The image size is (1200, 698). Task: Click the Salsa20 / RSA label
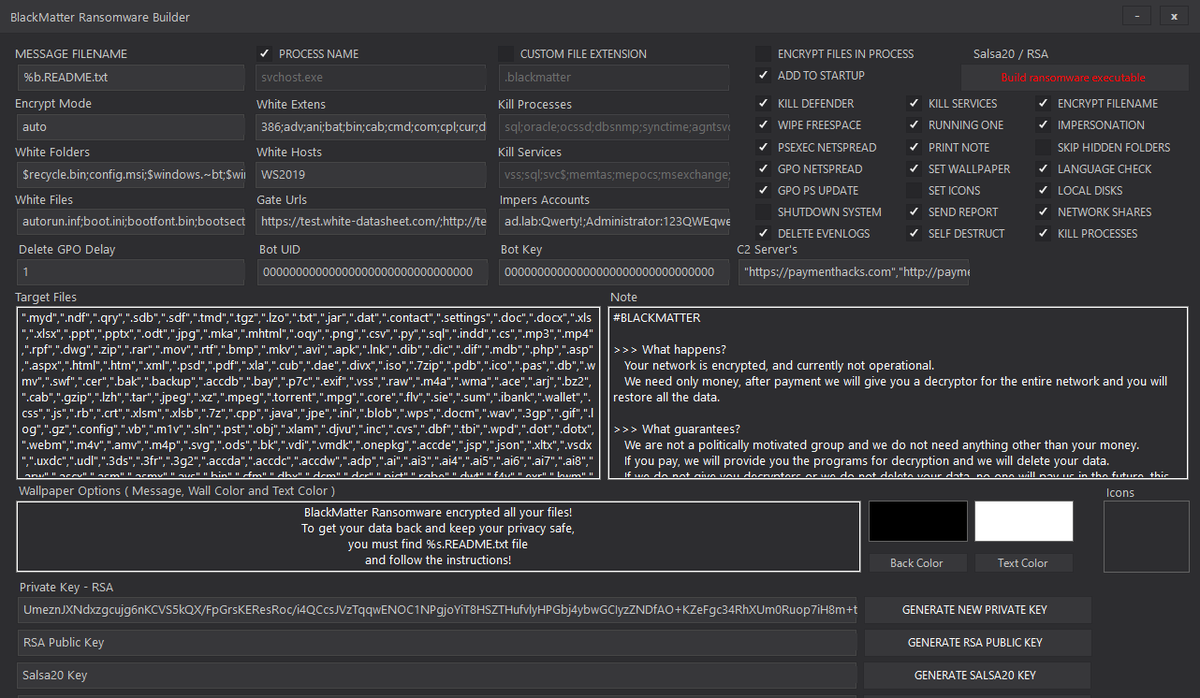(x=1011, y=54)
